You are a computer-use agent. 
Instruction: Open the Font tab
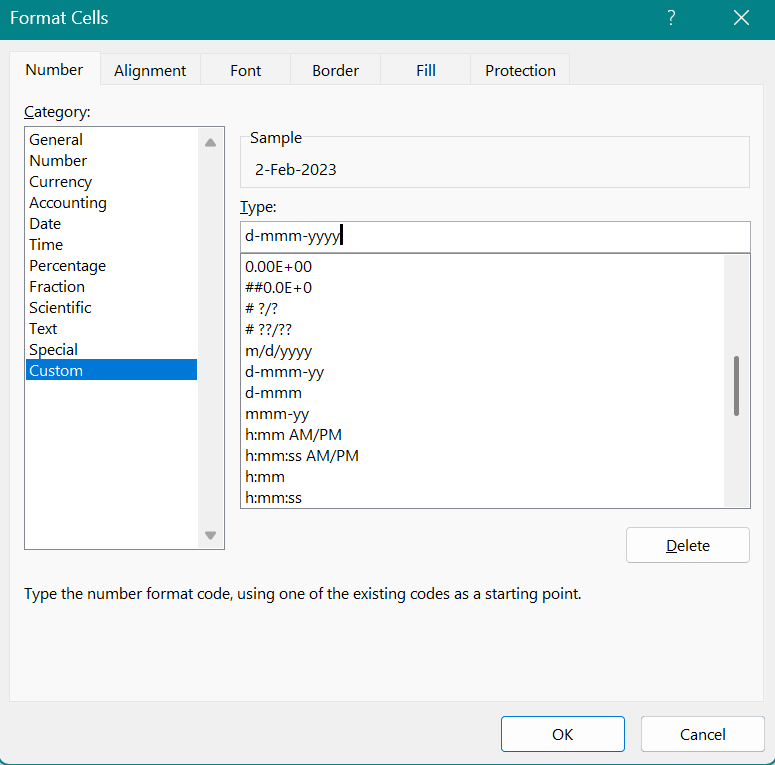(246, 71)
